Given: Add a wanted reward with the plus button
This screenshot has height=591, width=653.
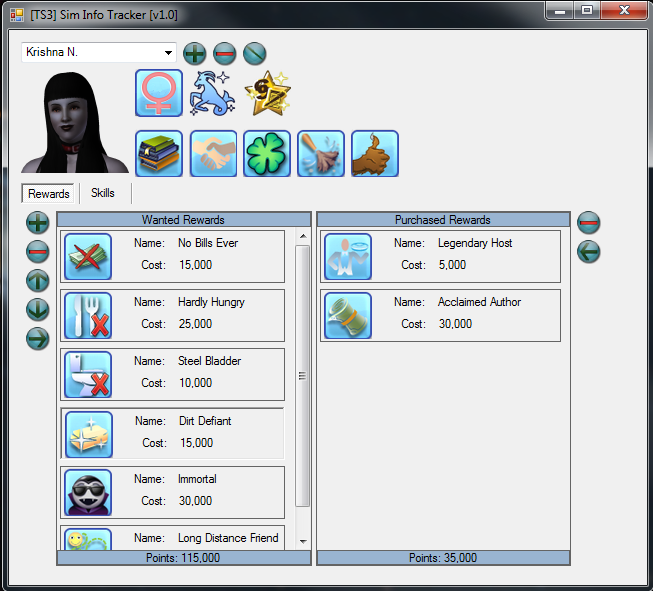Looking at the screenshot, I should (x=37, y=222).
